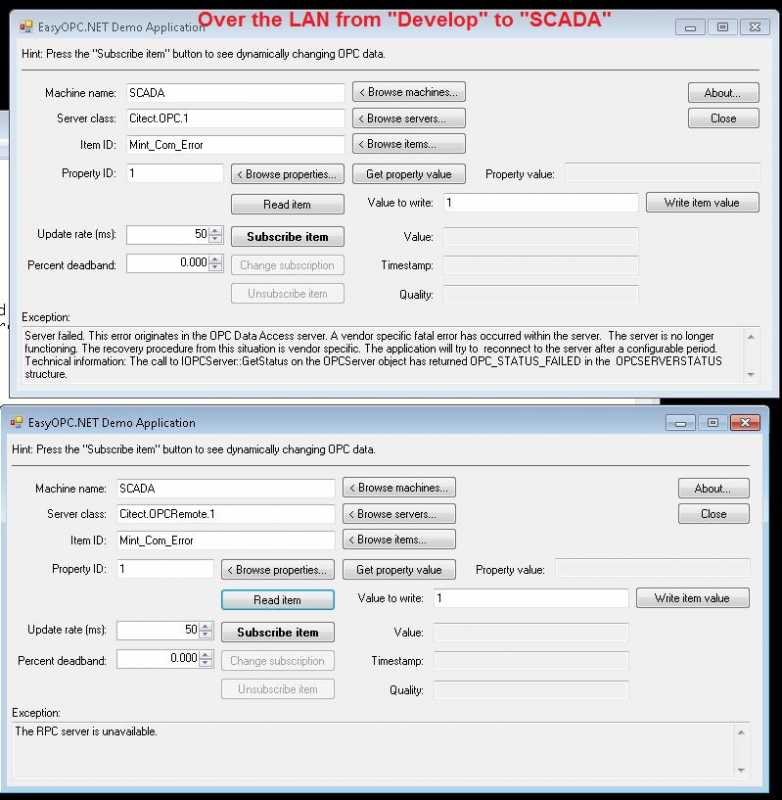Focus Machine name field in bottom window
Screen dimensions: 782x800
pyautogui.click(x=225, y=488)
